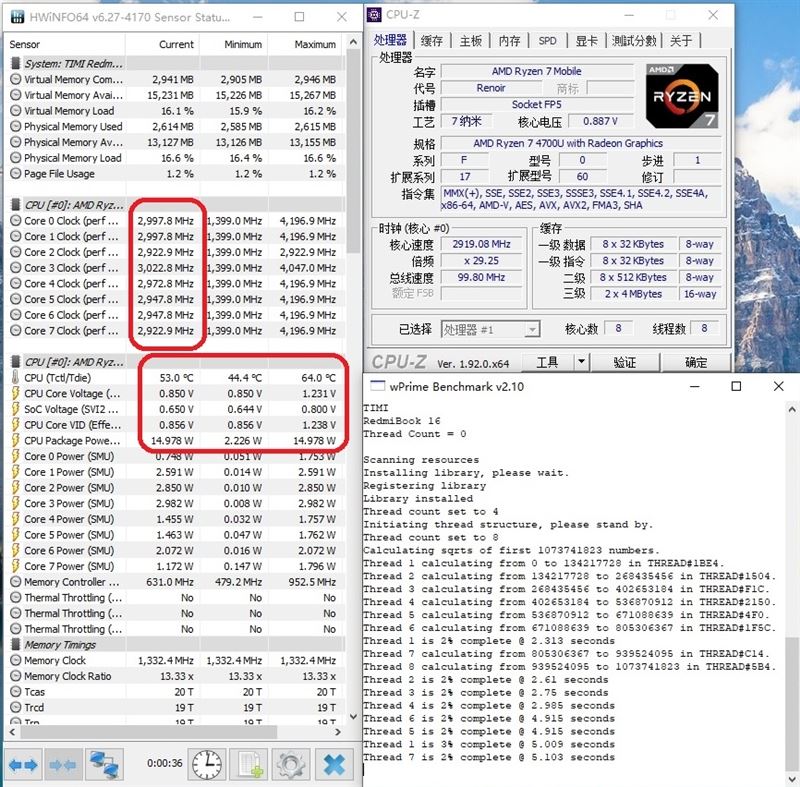This screenshot has height=787, width=800.
Task: Click the HWiNFO horizontal scrollbar left arrow
Action: point(13,732)
